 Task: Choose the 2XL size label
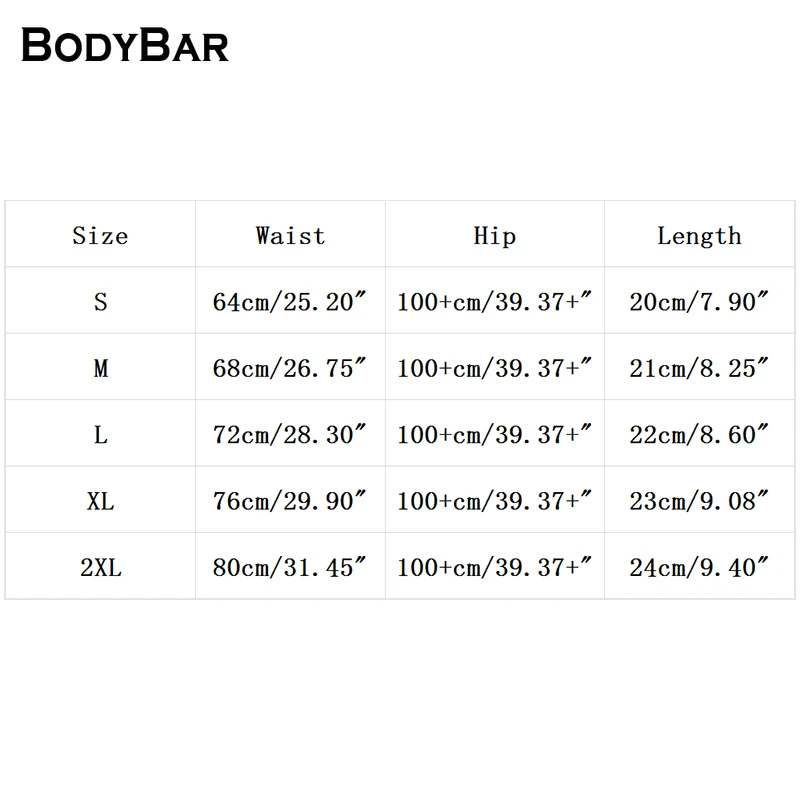[x=100, y=567]
